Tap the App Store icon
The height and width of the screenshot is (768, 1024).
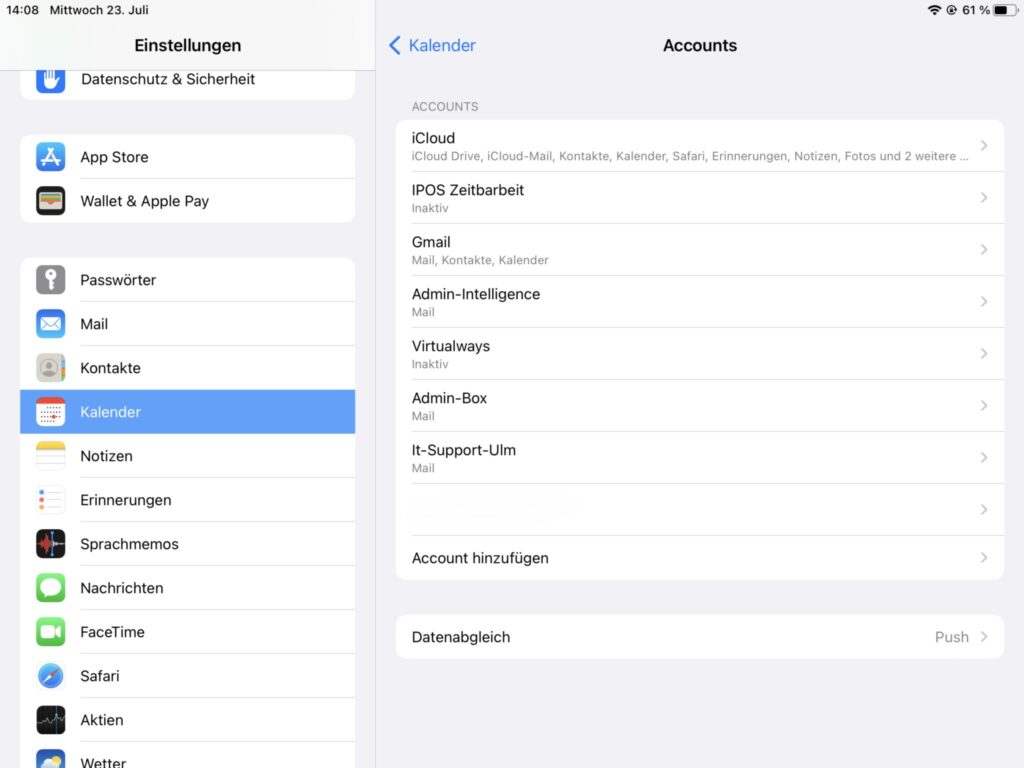click(x=50, y=157)
